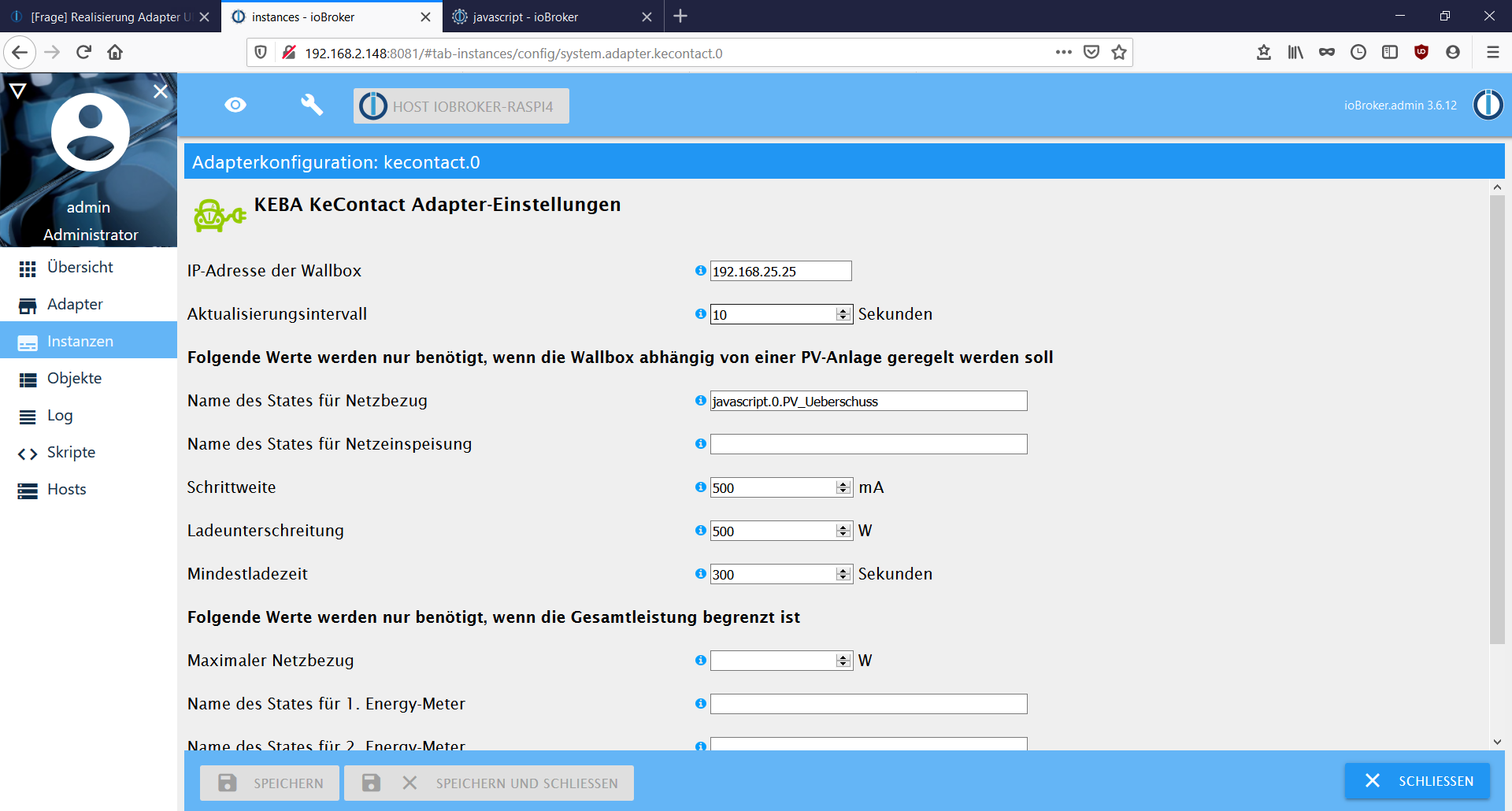1512x811 pixels.
Task: Click the SCHLIESSEN button
Action: [1417, 780]
